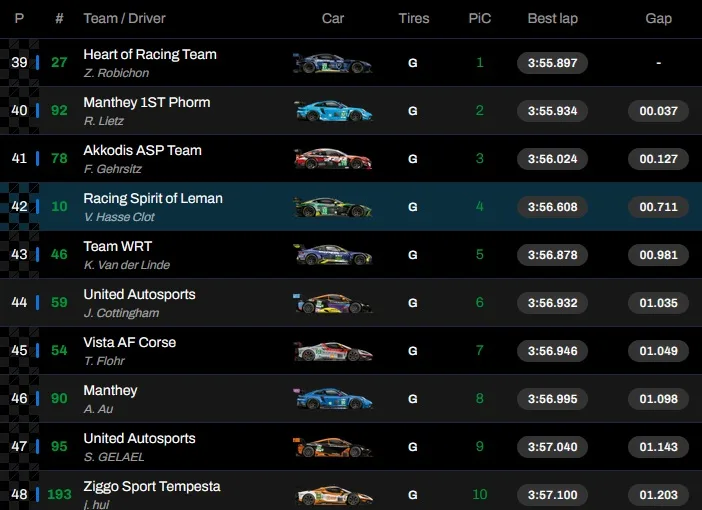Click the number 95 United Autosports car icon
This screenshot has height=510, width=702.
point(333,447)
